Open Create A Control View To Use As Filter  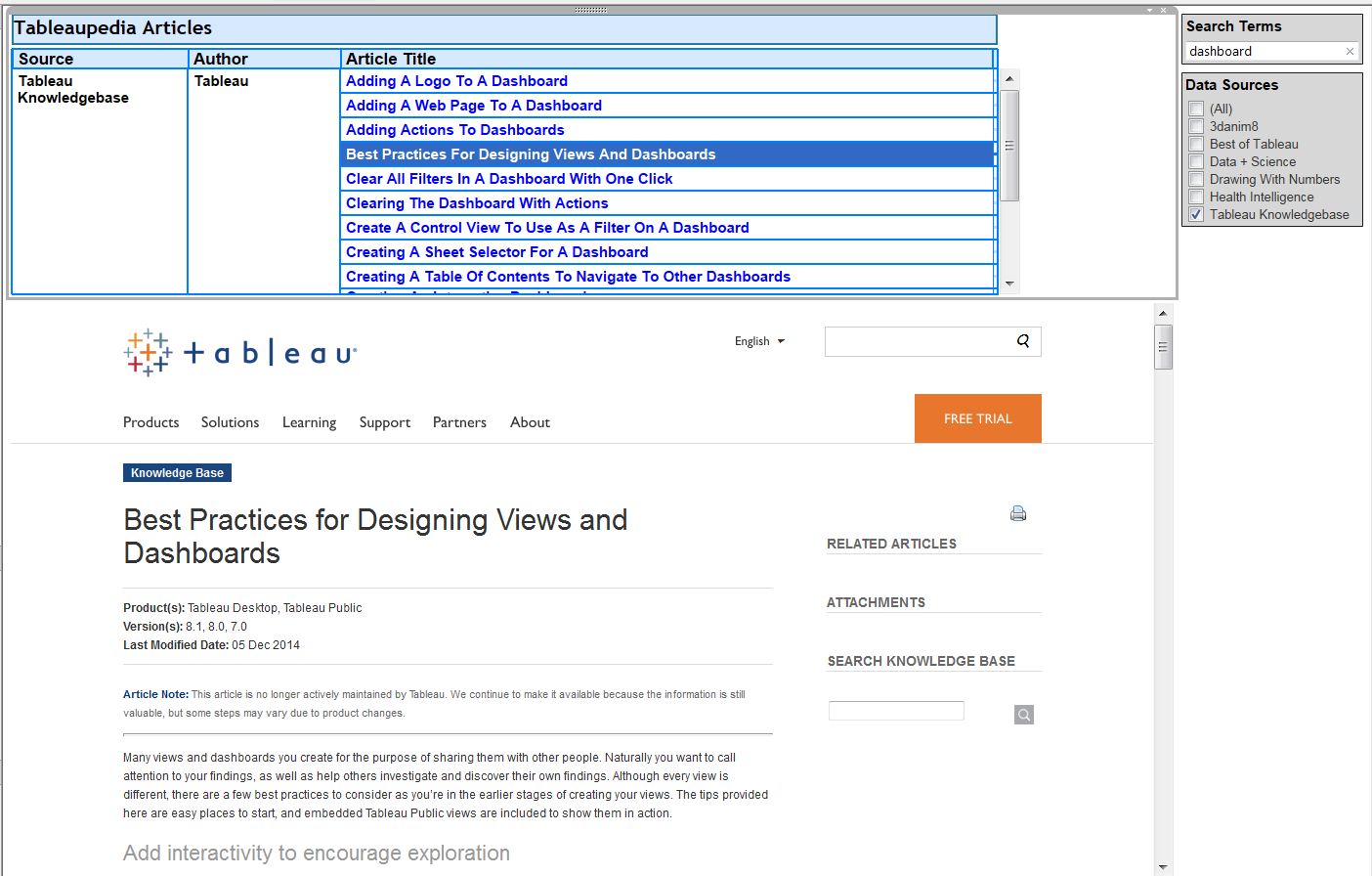click(547, 228)
